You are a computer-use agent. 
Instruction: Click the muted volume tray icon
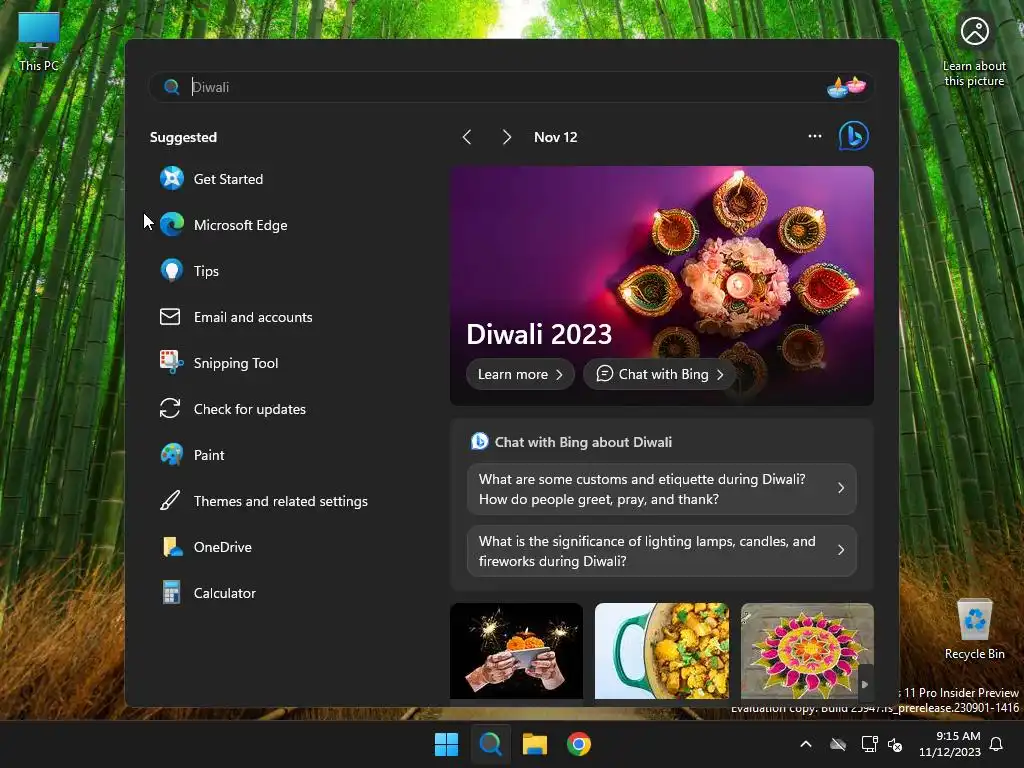pos(895,744)
